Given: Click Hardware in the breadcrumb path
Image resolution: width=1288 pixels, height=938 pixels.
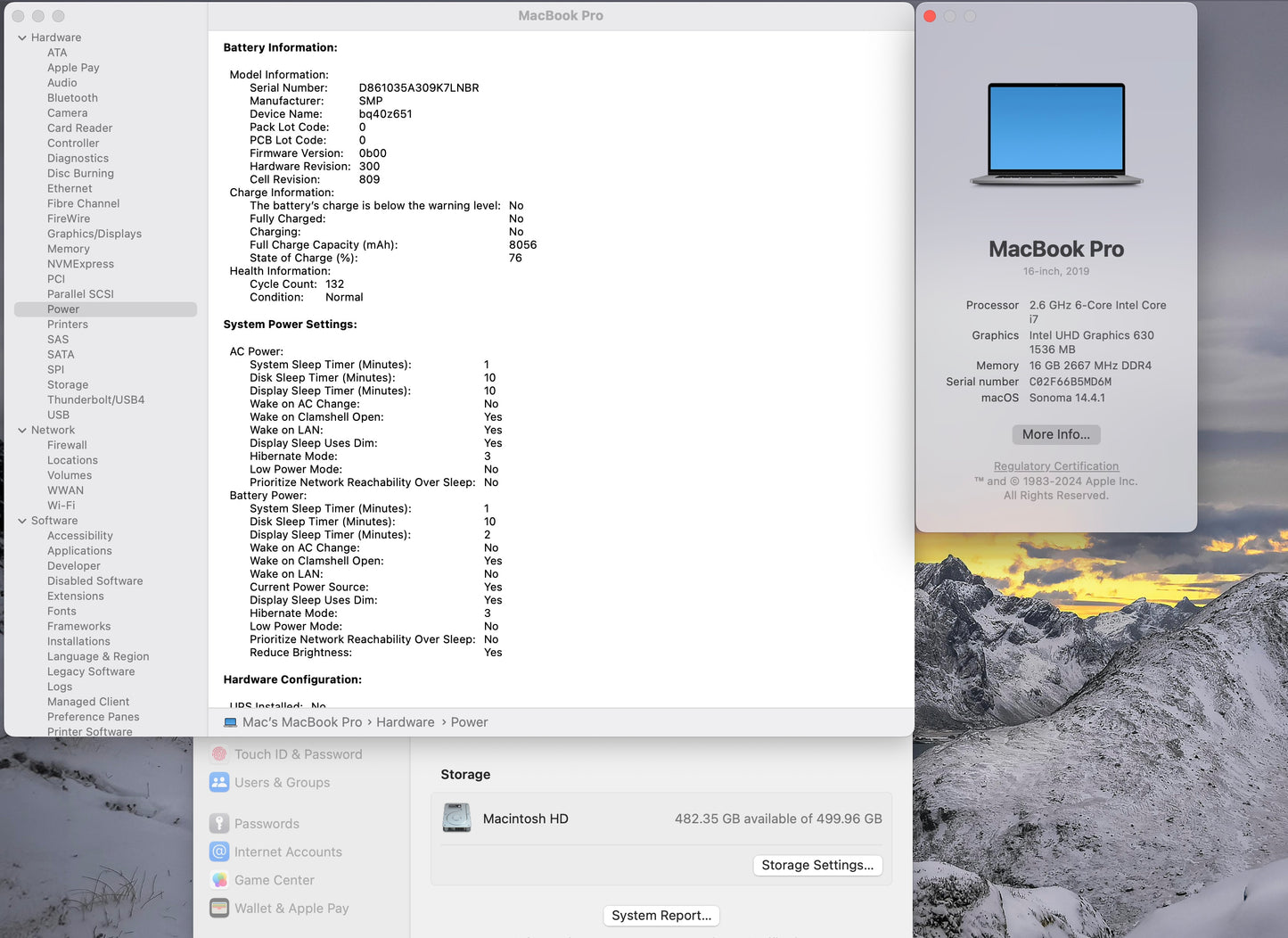Looking at the screenshot, I should [x=406, y=722].
